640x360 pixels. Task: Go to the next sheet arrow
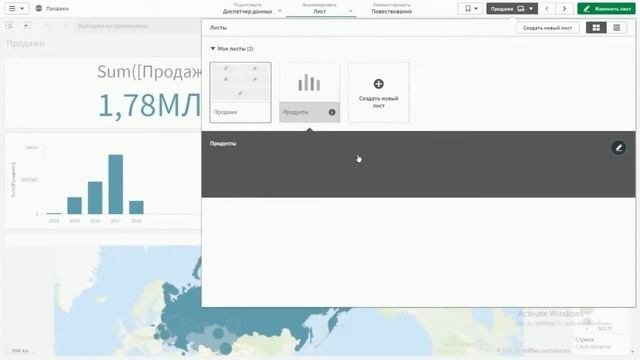tap(564, 9)
